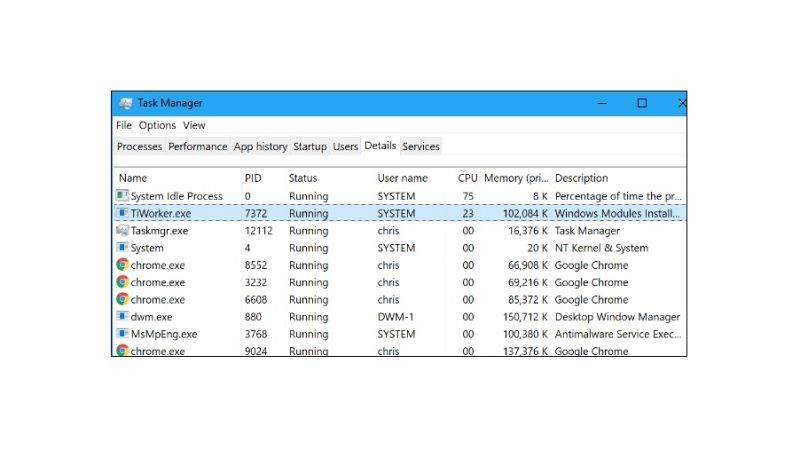Click the Taskmgr.exe process icon
The image size is (800, 450).
coord(122,230)
